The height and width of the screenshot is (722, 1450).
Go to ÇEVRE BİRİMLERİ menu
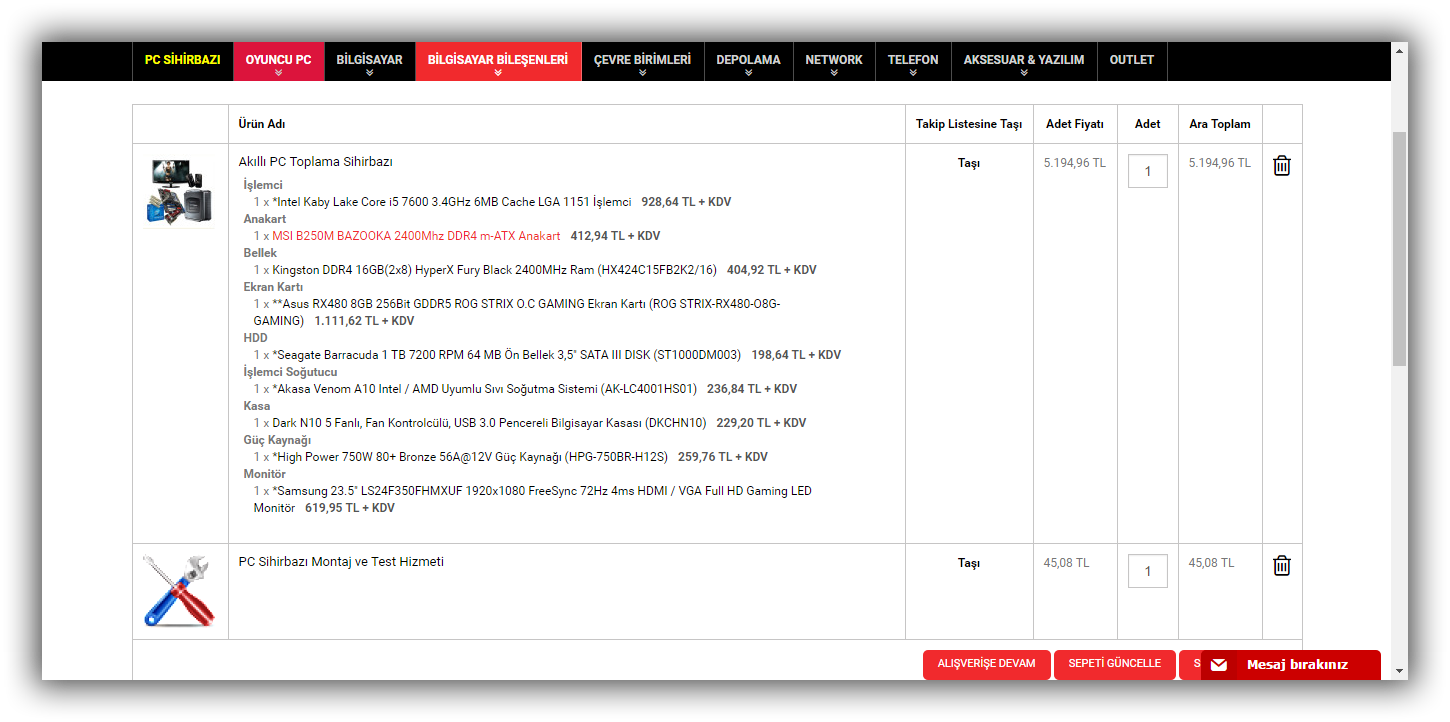click(642, 61)
